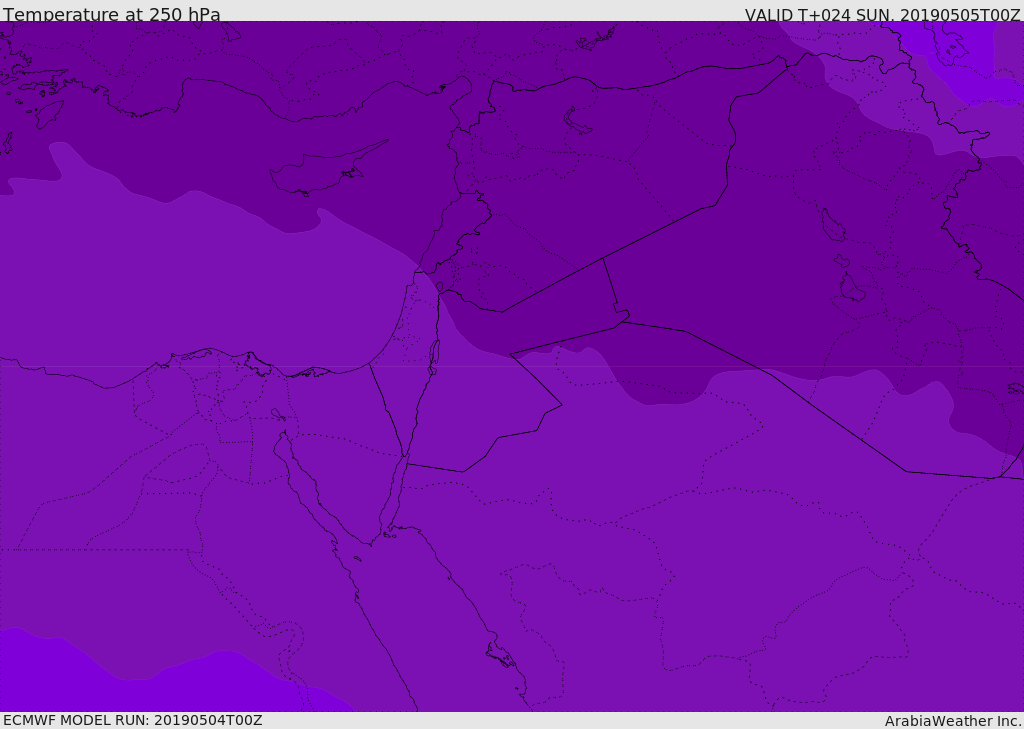
Task: Click the Temperature at 250 hPa title
Action: [x=111, y=14]
